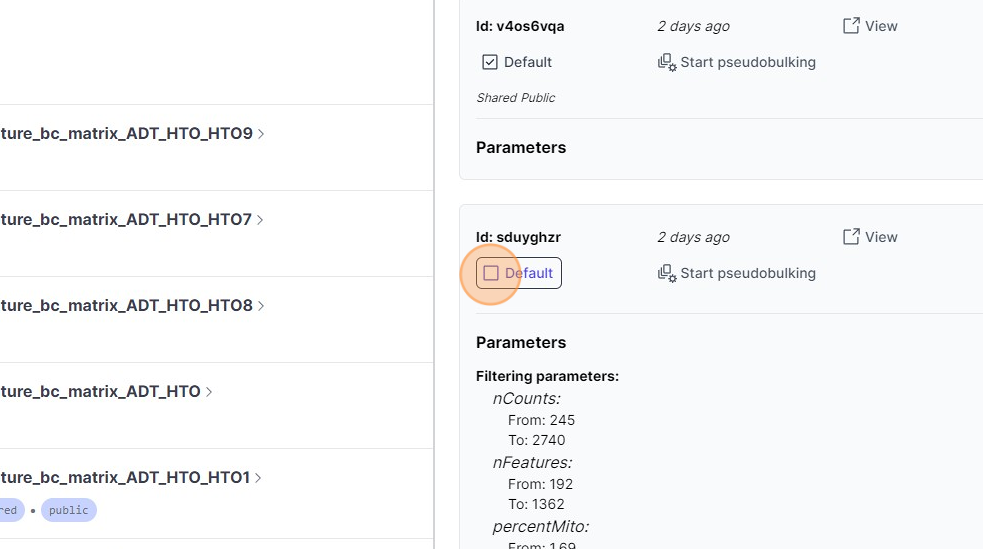
Task: Open the ture_bc_matrix_ADT_HTO dataset row
Action: pyautogui.click(x=100, y=391)
